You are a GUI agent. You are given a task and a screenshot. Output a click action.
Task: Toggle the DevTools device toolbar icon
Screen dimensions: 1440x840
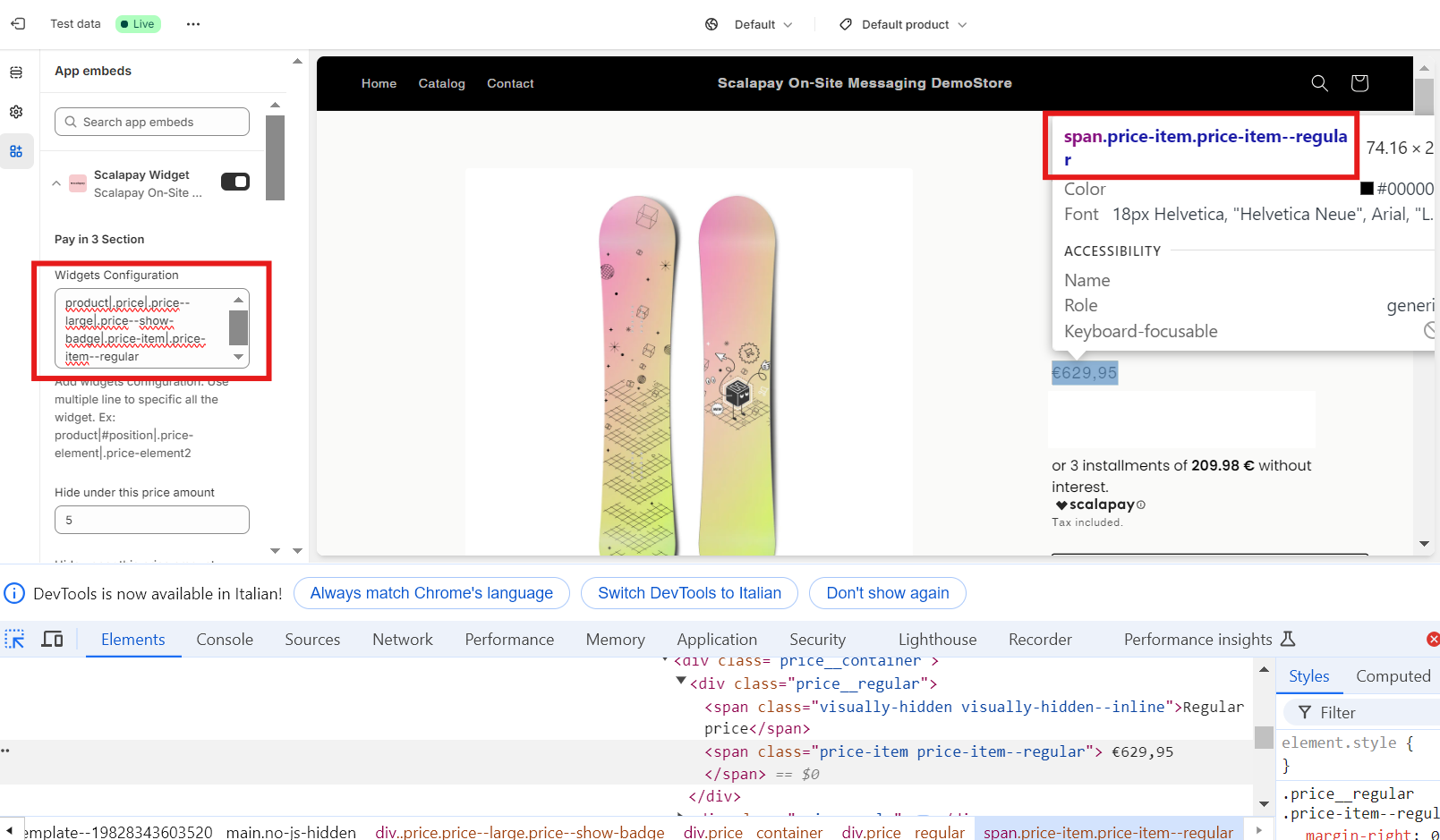tap(53, 639)
